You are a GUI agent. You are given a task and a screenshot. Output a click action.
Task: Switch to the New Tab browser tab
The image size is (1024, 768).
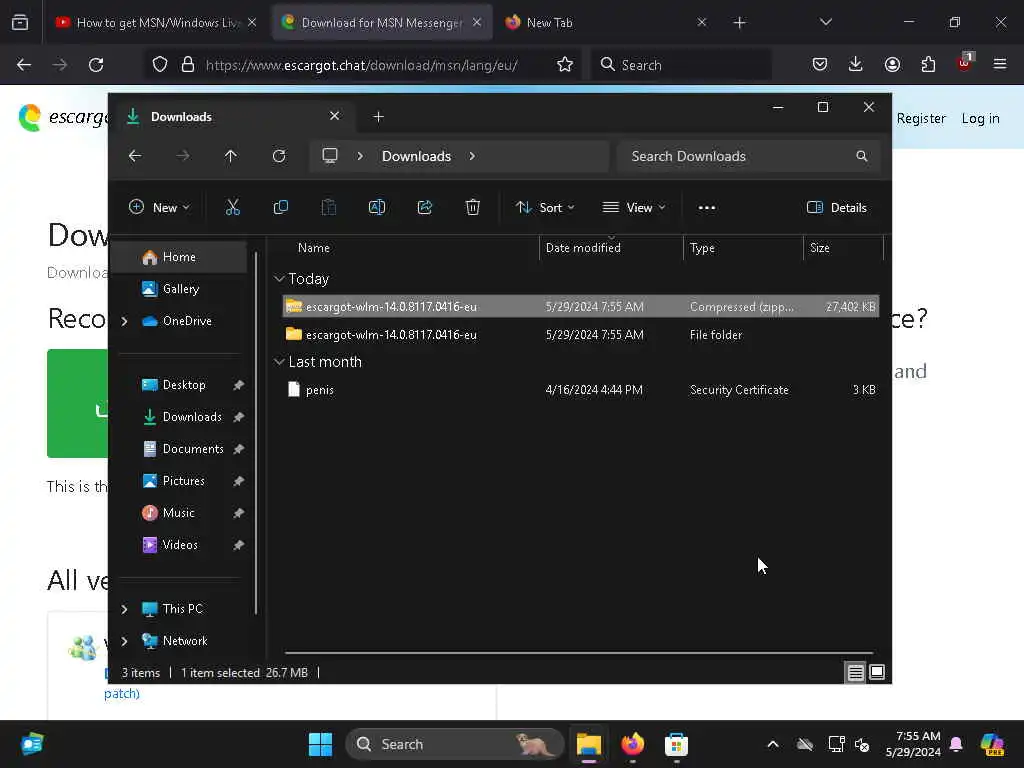606,23
